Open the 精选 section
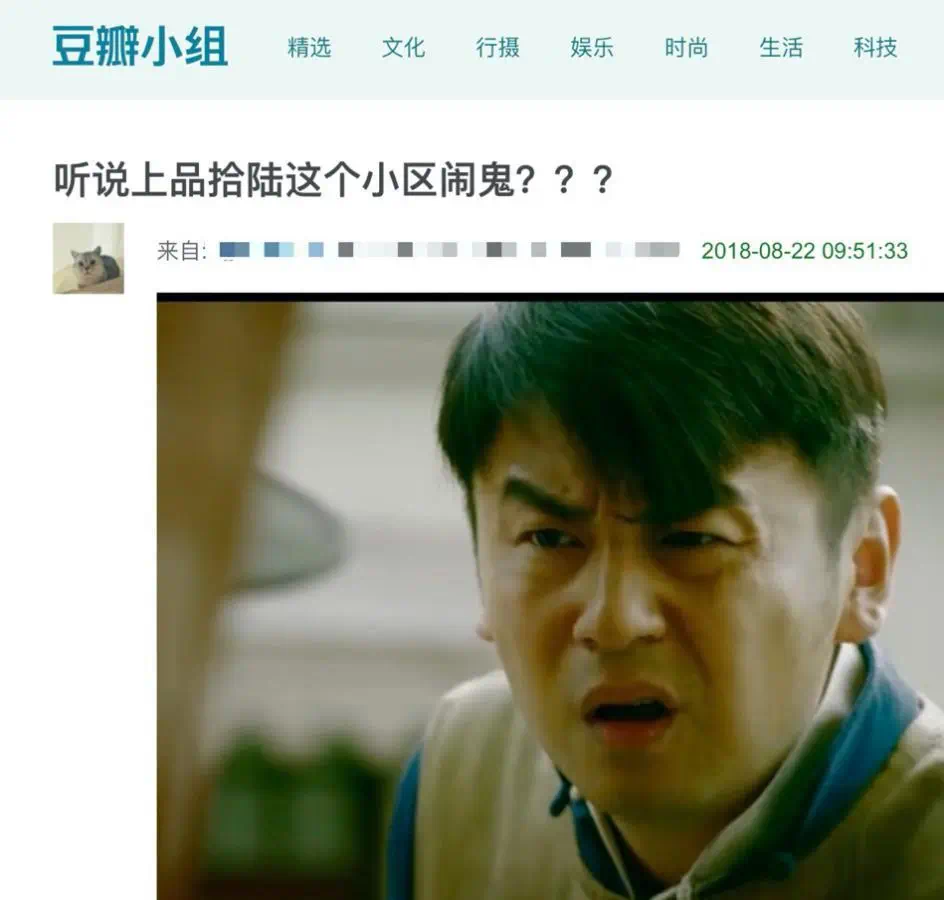This screenshot has height=900, width=944. coord(309,48)
